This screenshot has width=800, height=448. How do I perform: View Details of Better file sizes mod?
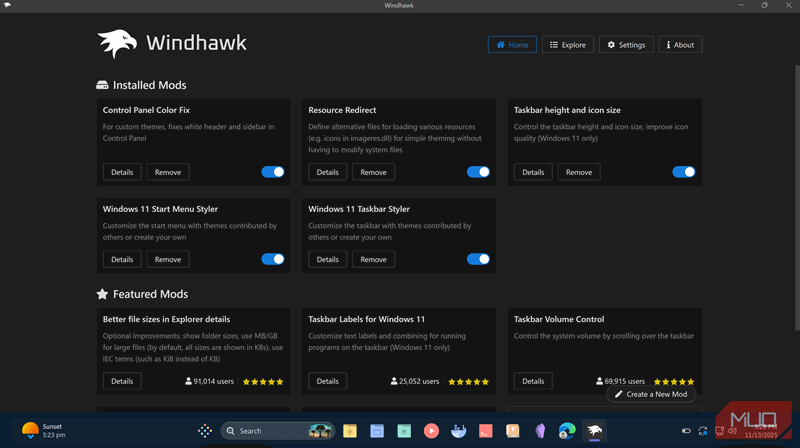(122, 381)
